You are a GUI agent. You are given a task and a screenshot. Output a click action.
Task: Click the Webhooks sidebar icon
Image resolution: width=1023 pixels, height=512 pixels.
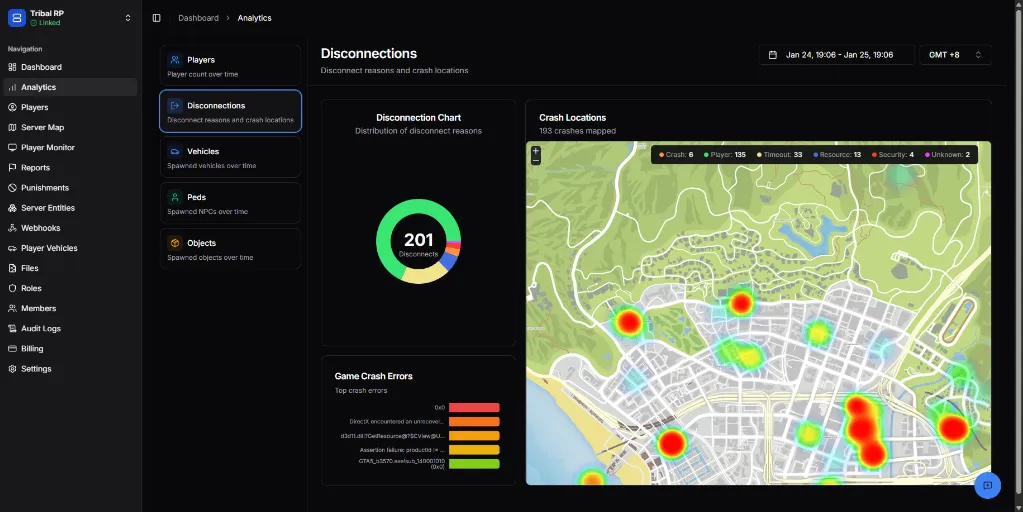[x=12, y=228]
